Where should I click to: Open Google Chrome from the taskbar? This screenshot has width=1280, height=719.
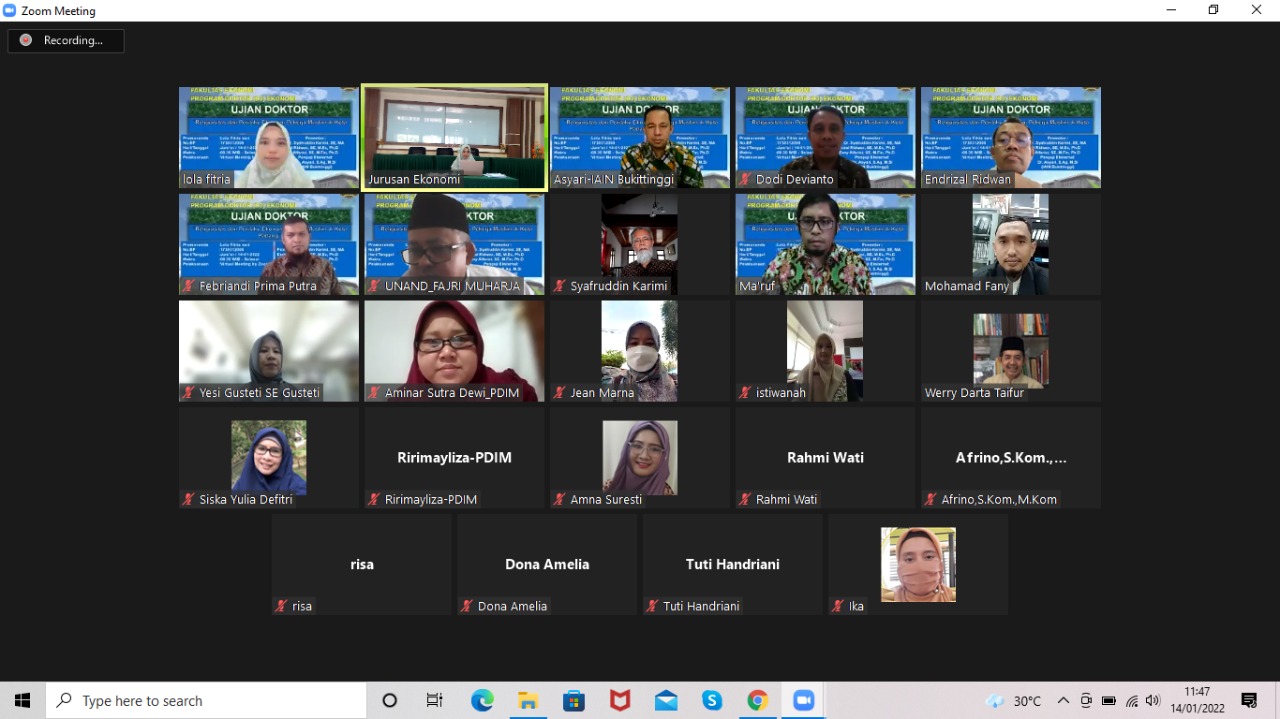click(x=758, y=701)
